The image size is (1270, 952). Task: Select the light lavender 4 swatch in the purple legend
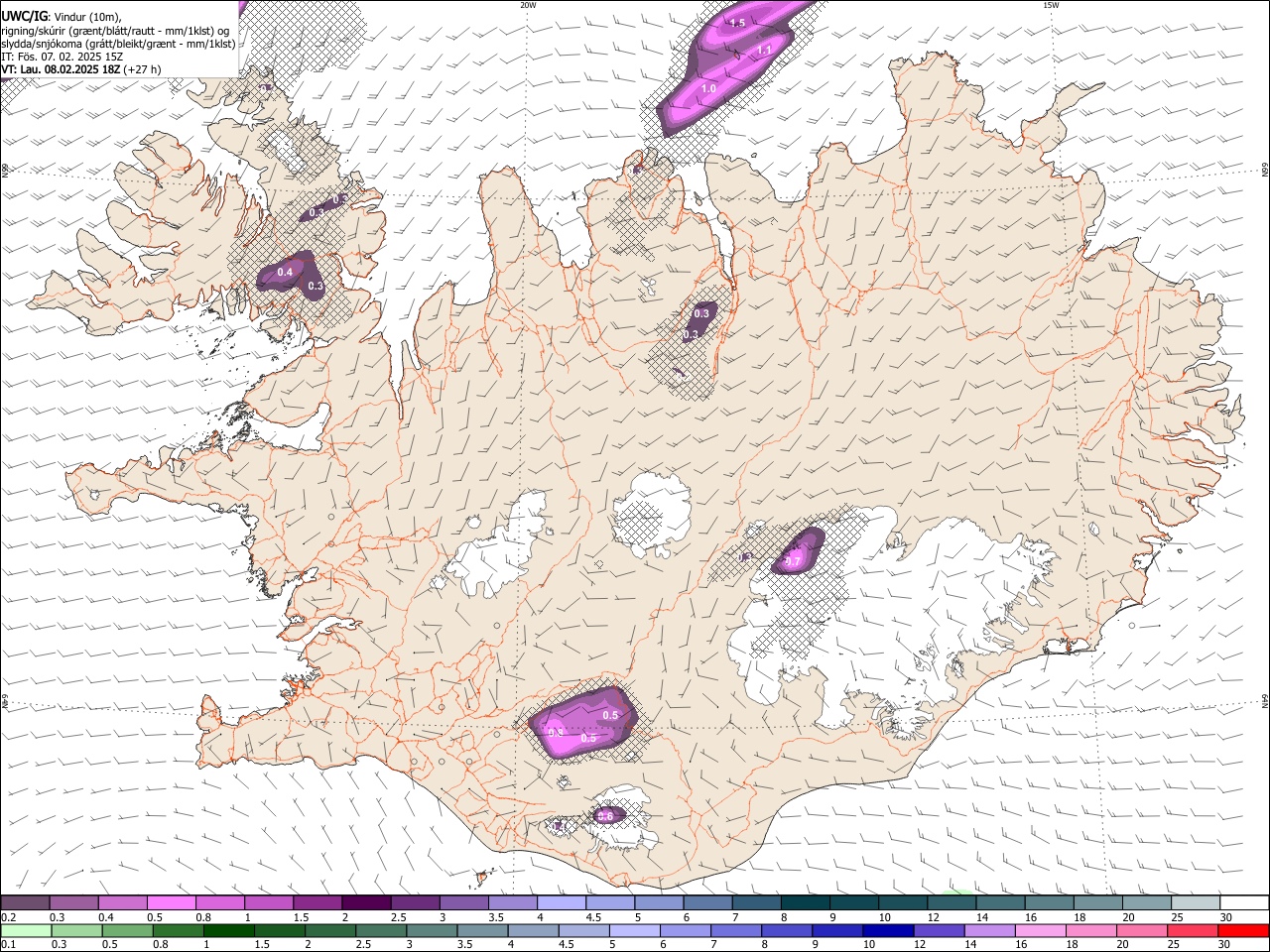[x=560, y=903]
